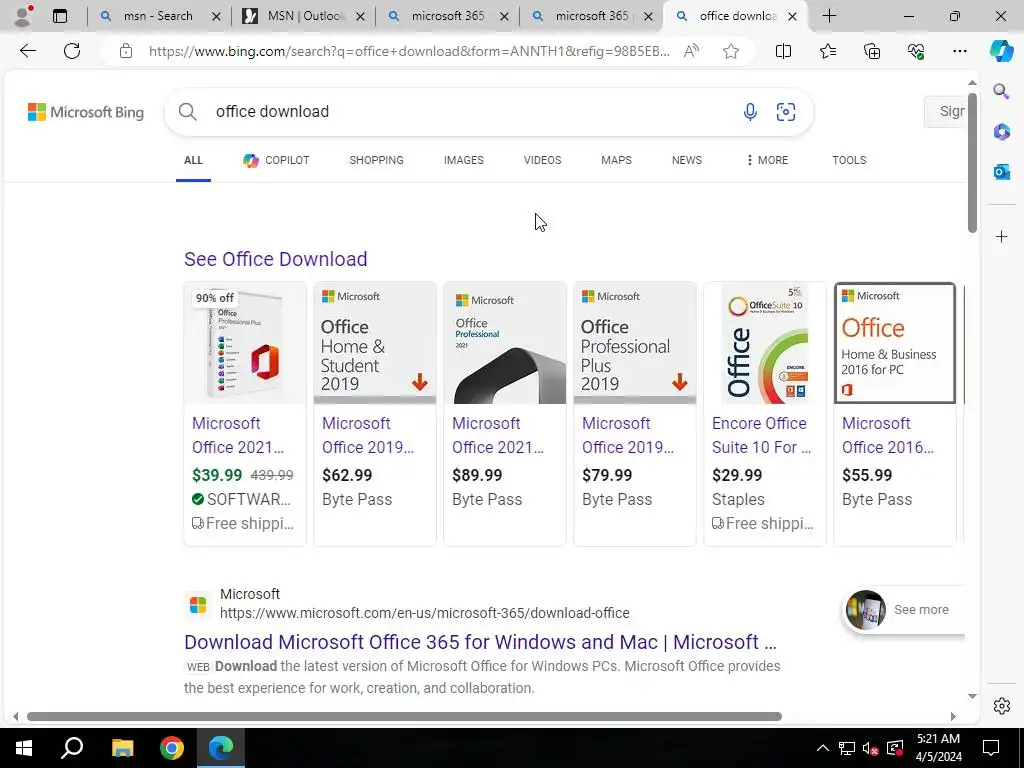Refresh the Bing search page
The height and width of the screenshot is (768, 1024).
(x=72, y=51)
